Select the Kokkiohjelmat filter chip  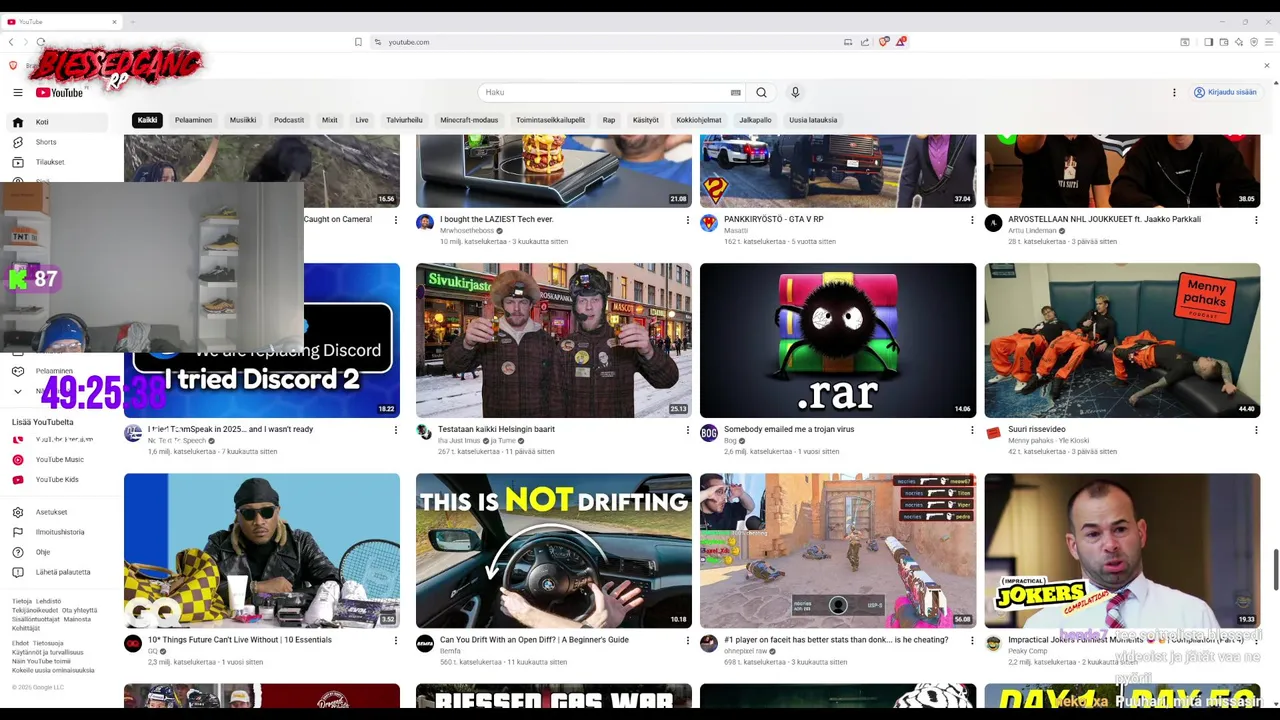pos(699,120)
